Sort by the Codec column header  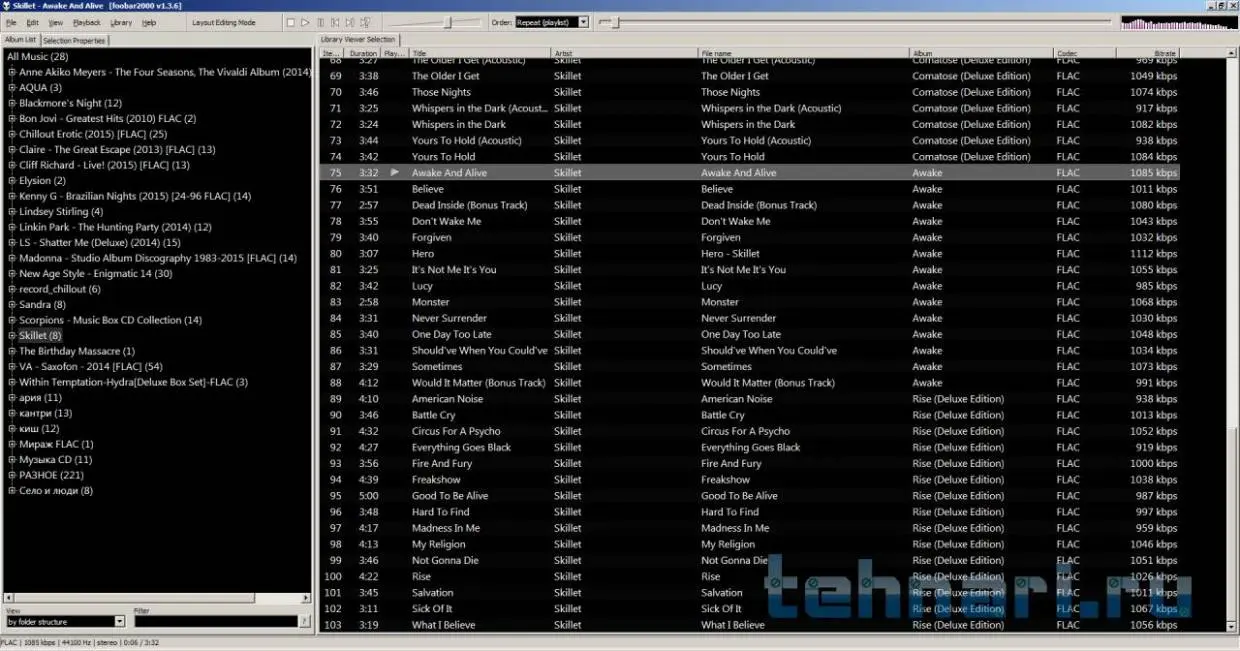coord(1086,53)
